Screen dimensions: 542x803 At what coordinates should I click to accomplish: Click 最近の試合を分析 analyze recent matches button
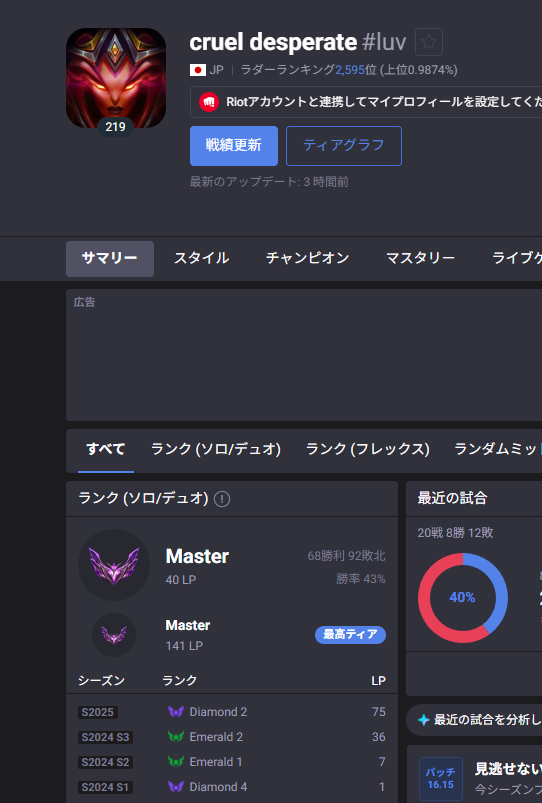[474, 720]
